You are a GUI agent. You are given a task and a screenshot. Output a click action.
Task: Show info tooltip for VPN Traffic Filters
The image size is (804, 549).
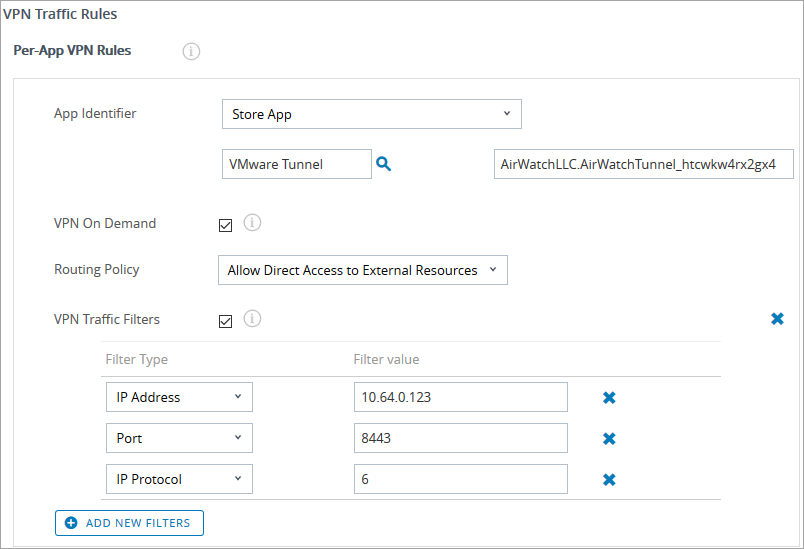(252, 318)
